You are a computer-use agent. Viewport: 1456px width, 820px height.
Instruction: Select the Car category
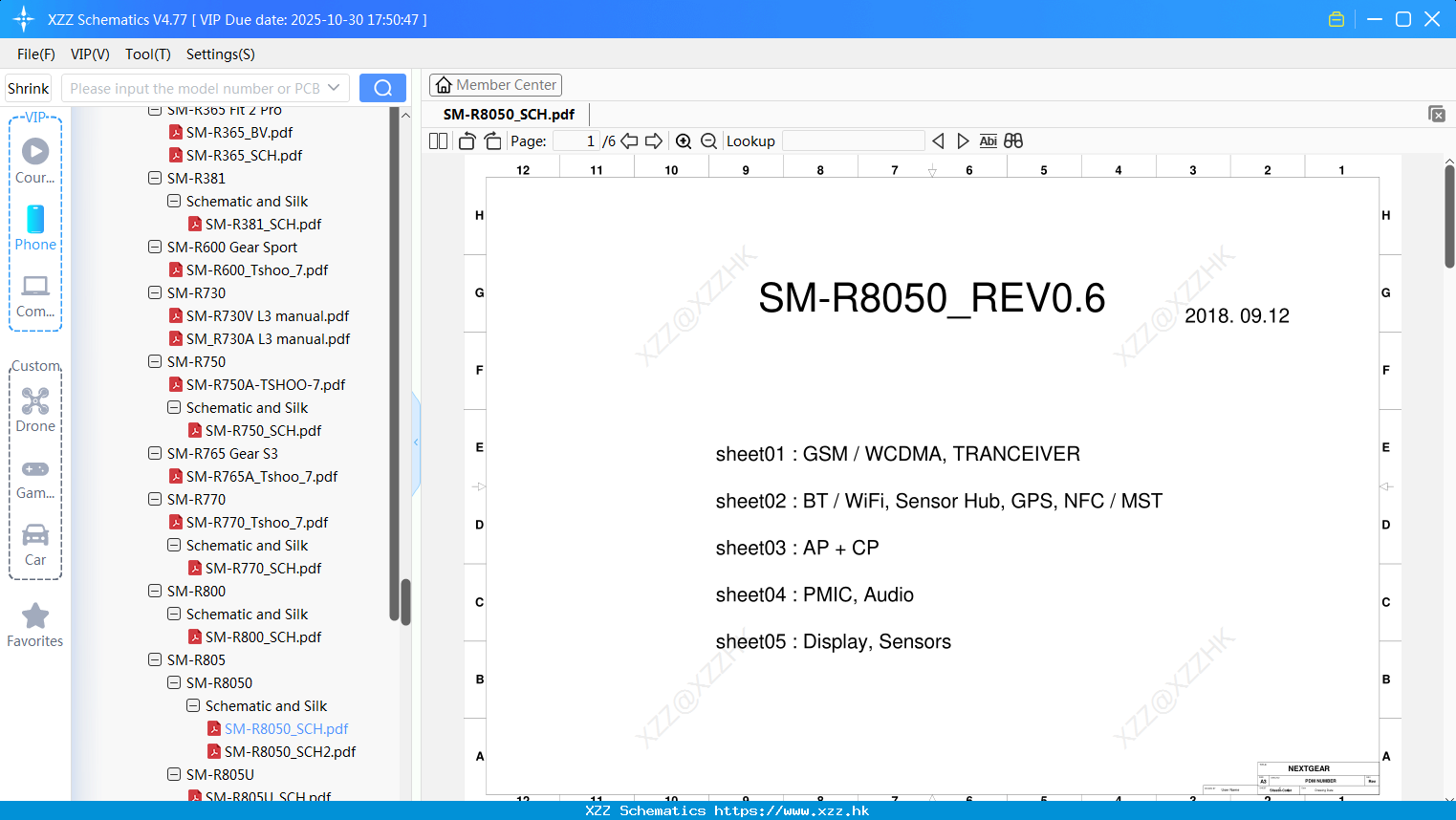coord(35,545)
